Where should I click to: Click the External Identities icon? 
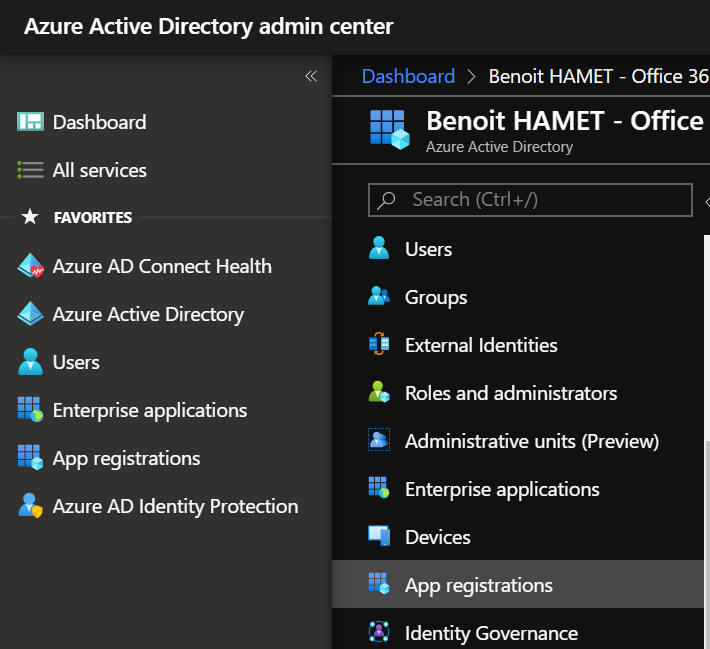(x=379, y=345)
